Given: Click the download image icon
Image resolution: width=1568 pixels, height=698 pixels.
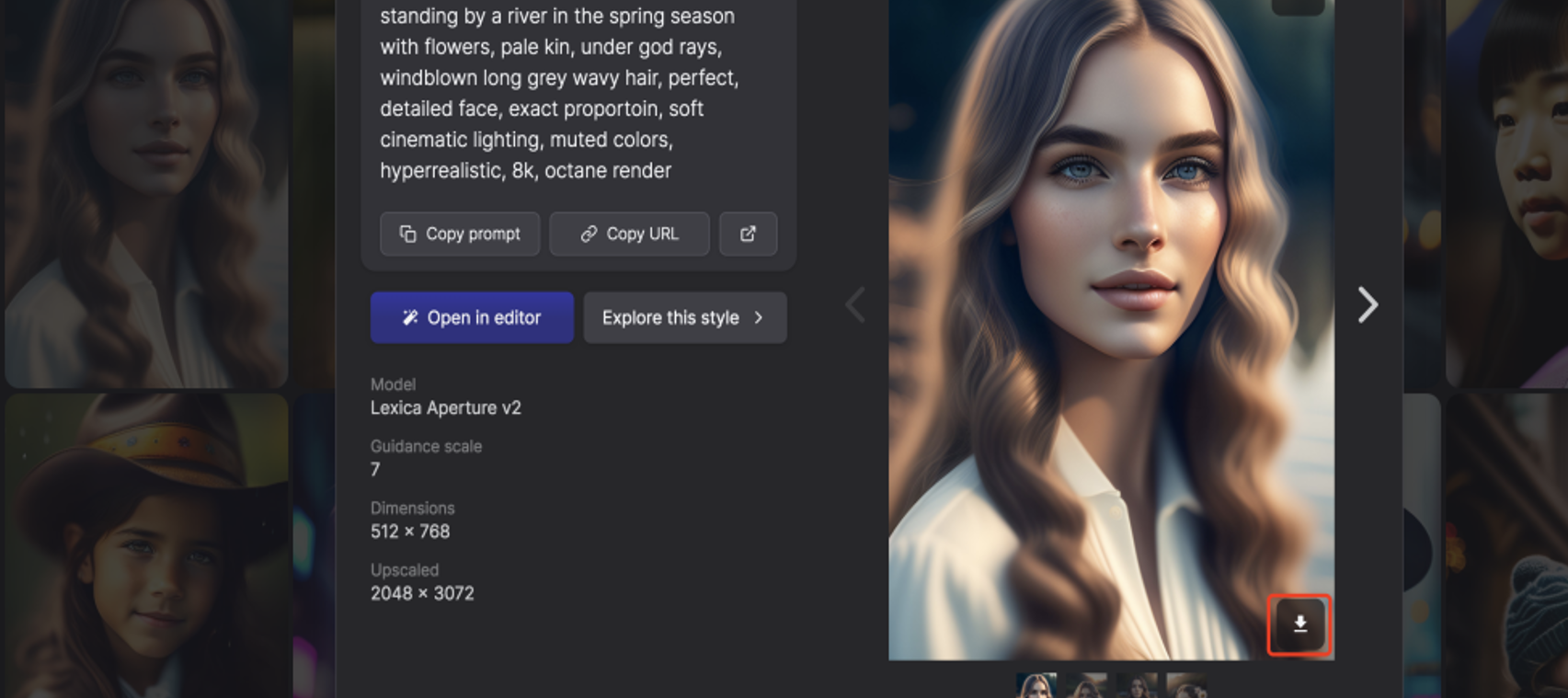Looking at the screenshot, I should [1299, 624].
